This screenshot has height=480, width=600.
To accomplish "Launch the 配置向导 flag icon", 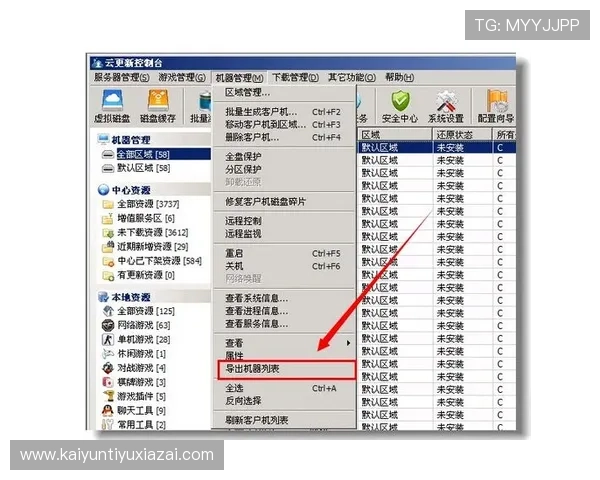I will pos(497,101).
